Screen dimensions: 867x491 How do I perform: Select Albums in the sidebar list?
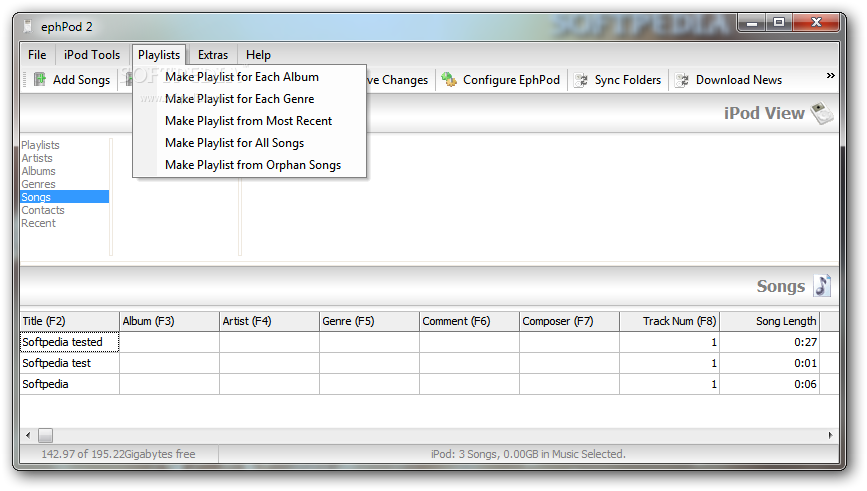38,171
